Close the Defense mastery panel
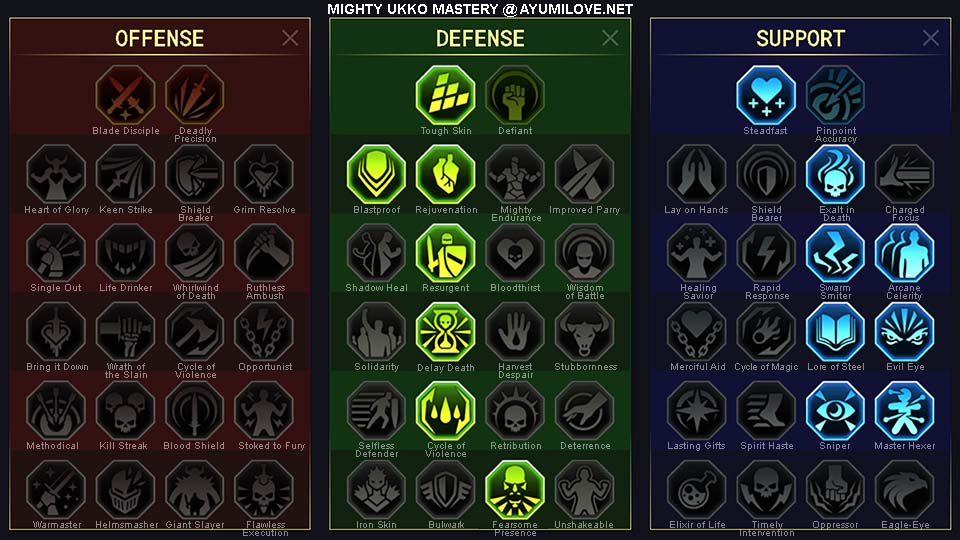This screenshot has width=960, height=540. pos(610,38)
